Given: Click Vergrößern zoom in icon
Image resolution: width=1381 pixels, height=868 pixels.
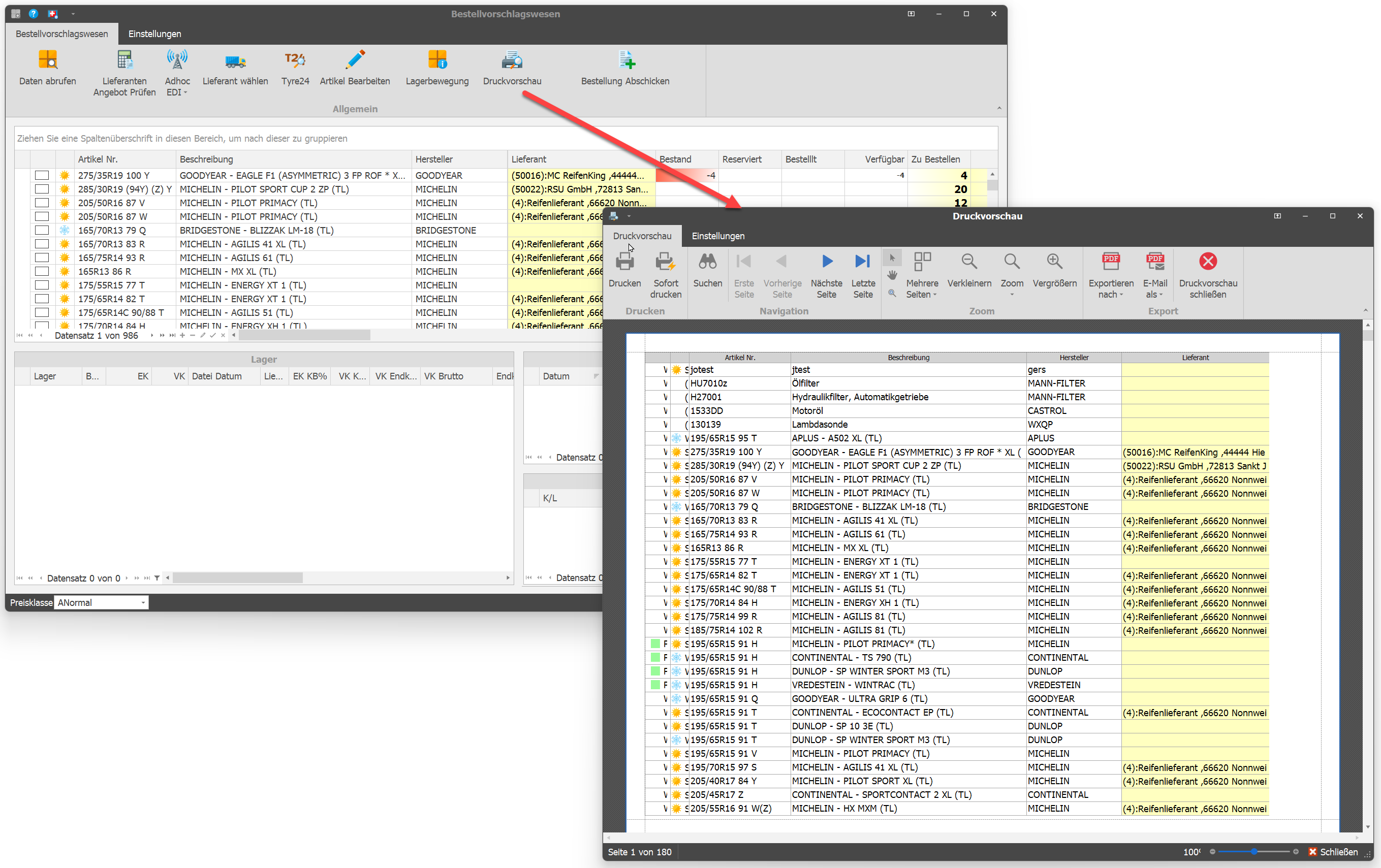Looking at the screenshot, I should (x=1054, y=262).
